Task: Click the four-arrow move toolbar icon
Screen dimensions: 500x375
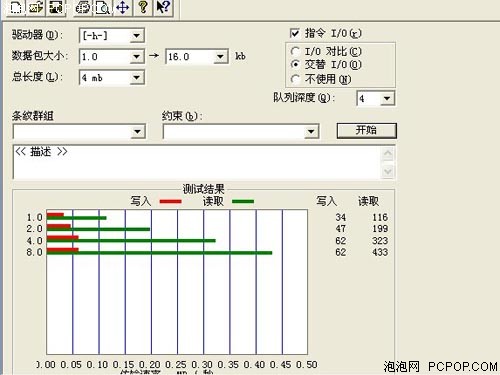Action: (123, 7)
